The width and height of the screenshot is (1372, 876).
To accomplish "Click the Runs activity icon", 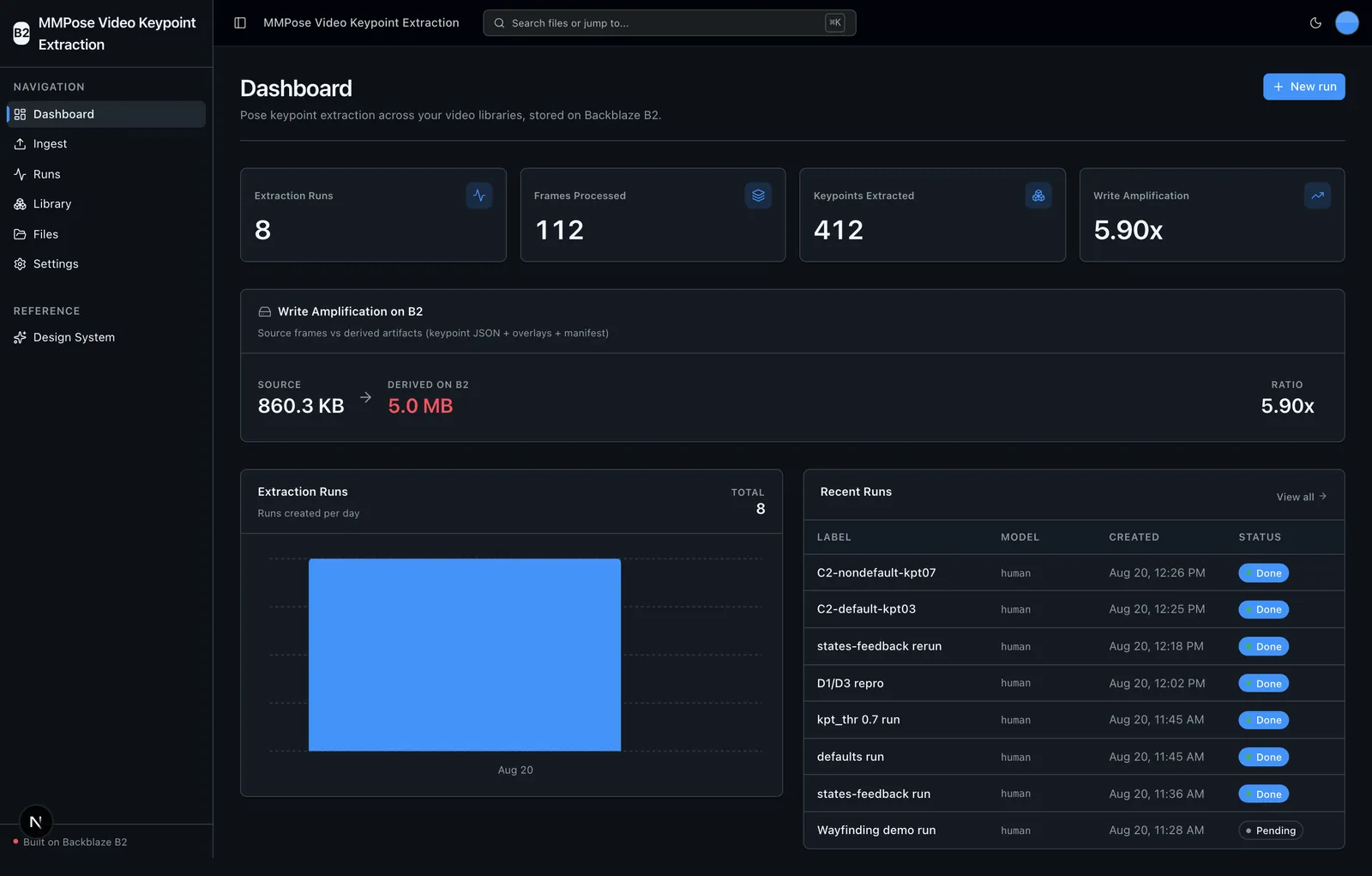I will (20, 174).
